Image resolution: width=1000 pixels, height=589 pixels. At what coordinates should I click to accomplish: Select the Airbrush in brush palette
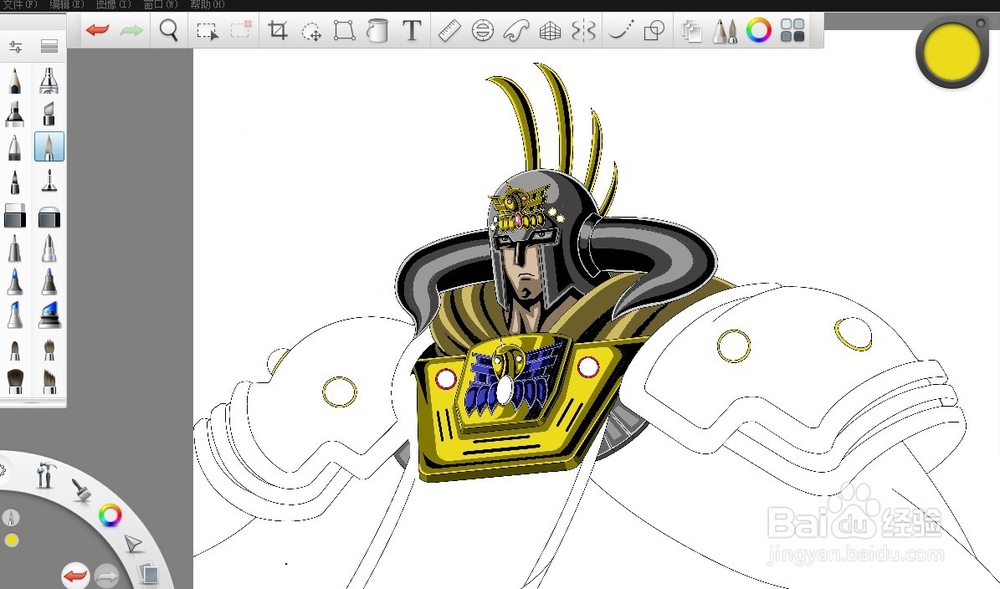point(49,81)
